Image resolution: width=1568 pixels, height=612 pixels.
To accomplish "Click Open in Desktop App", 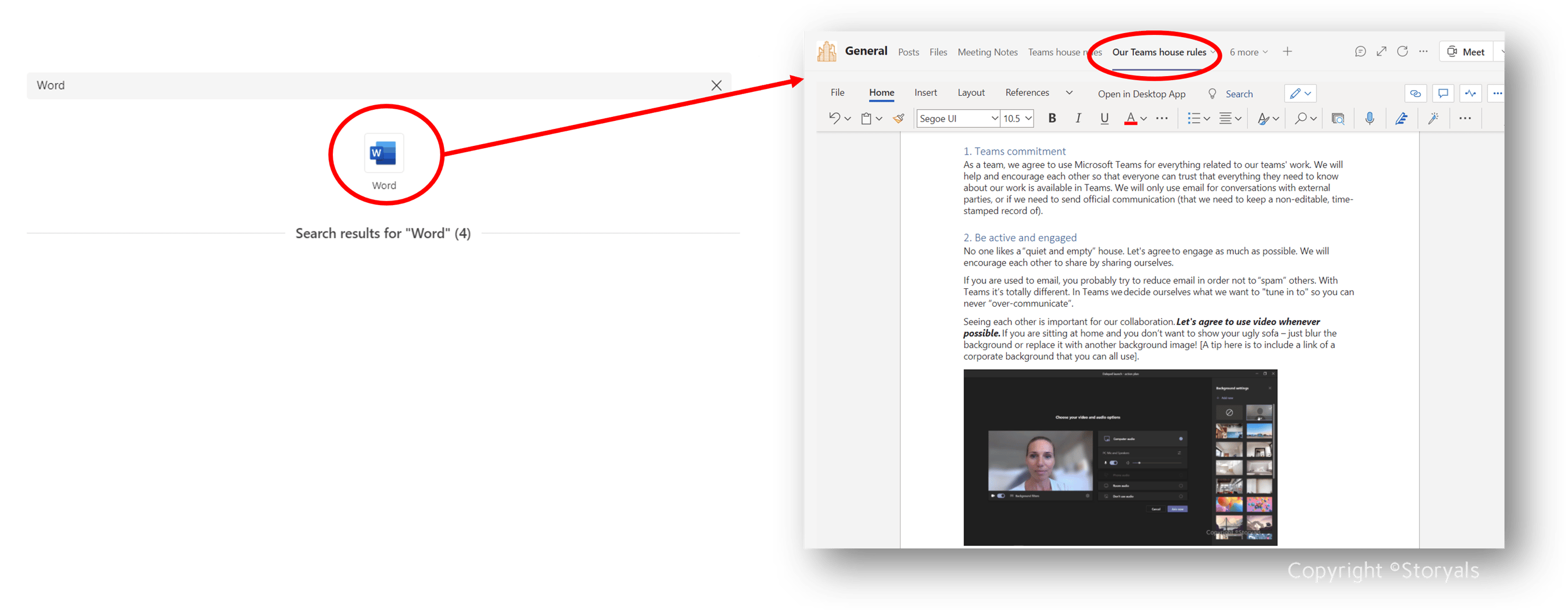I will (x=1142, y=93).
